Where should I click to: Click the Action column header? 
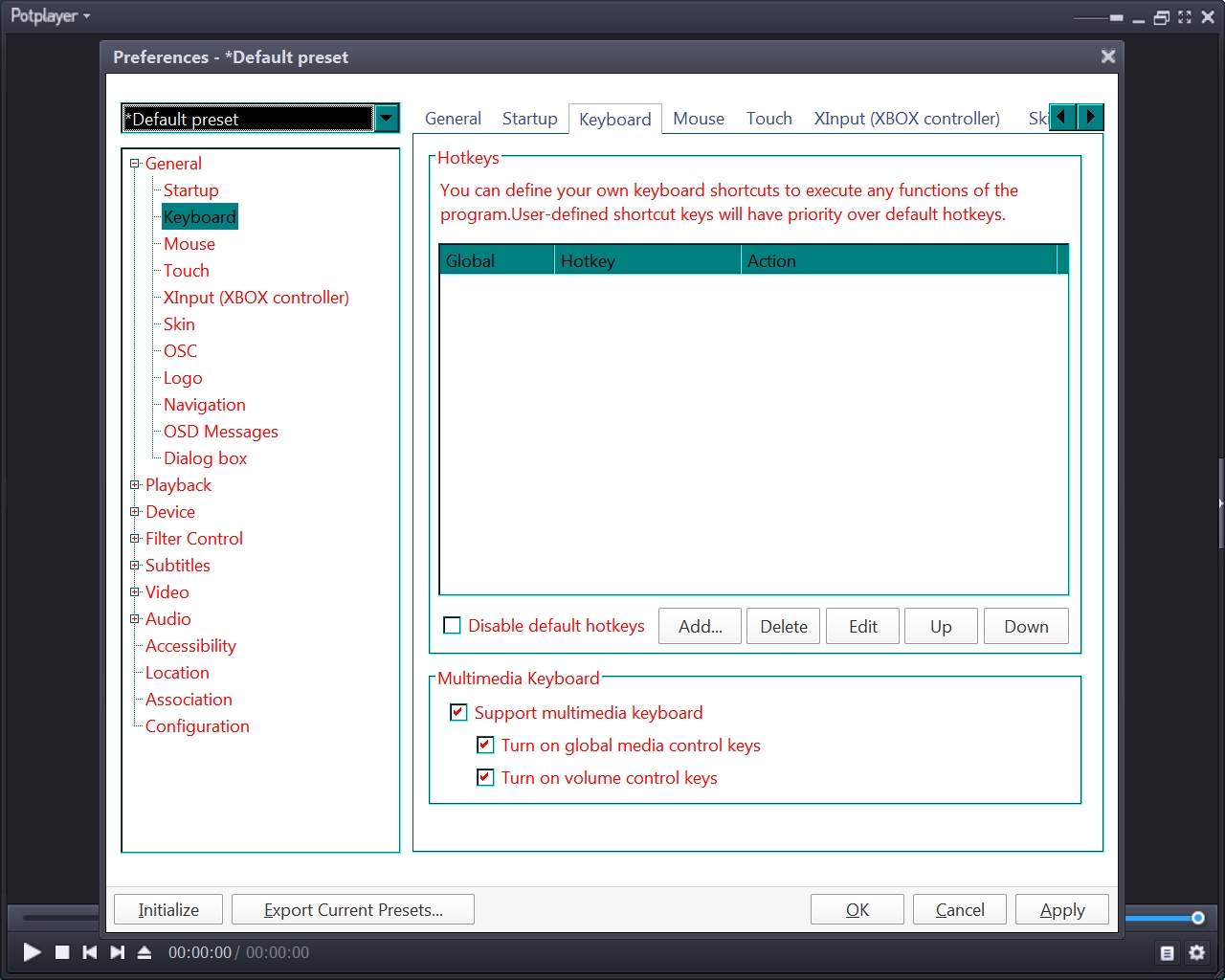tap(899, 260)
